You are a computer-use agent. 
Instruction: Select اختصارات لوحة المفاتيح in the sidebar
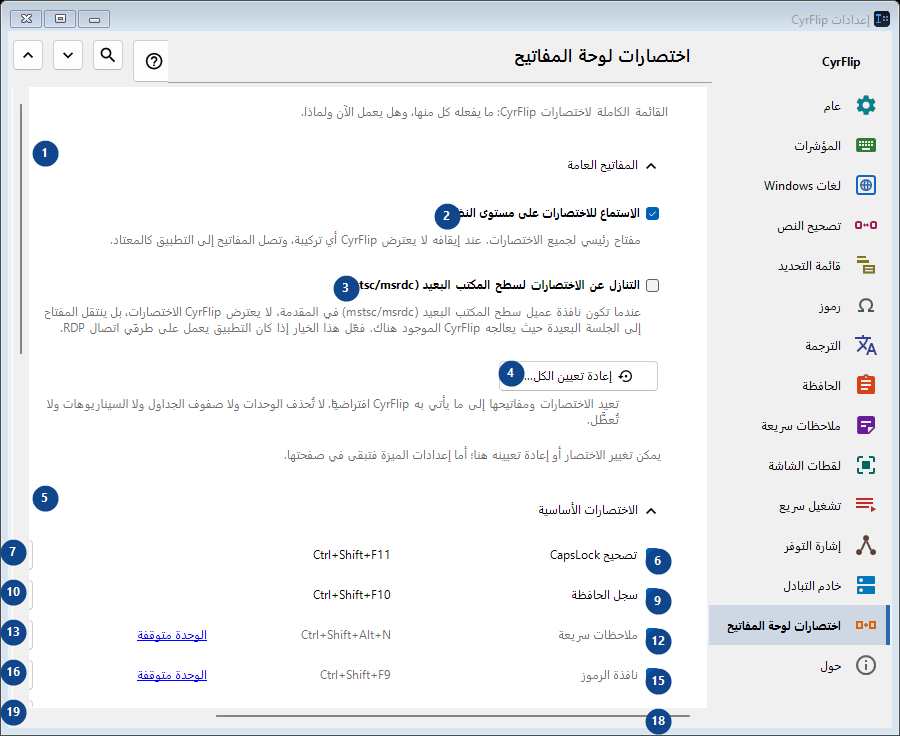799,625
